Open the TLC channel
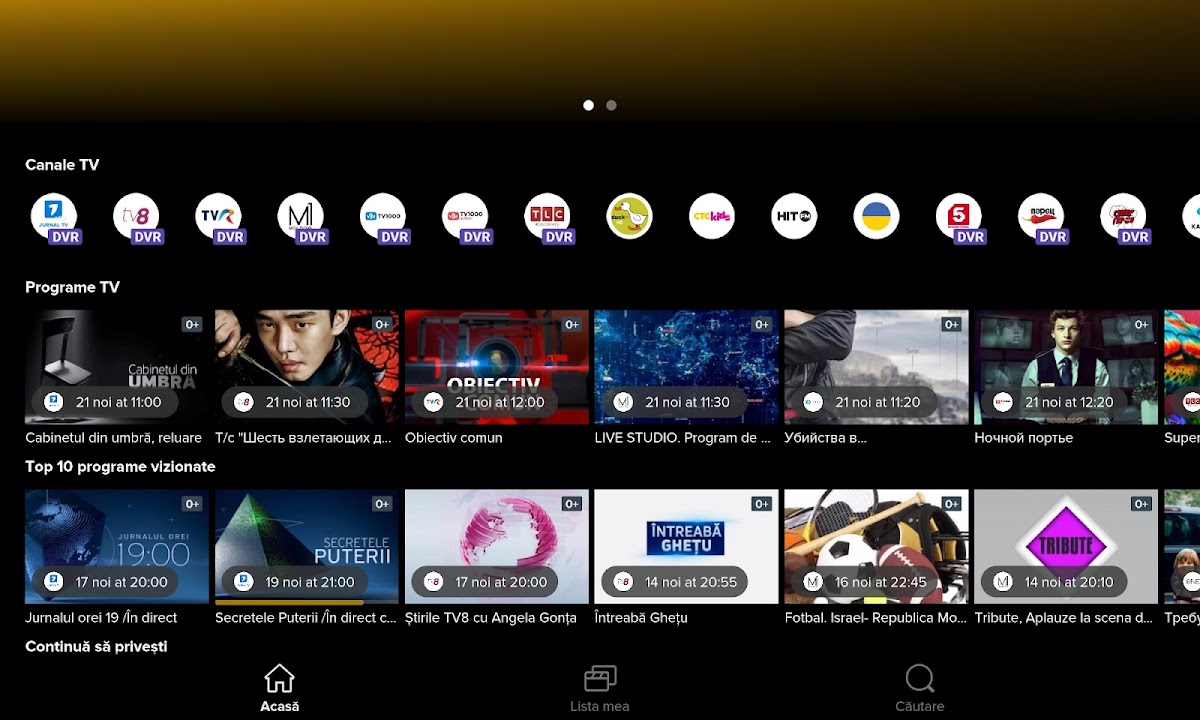The height and width of the screenshot is (720, 1200). coord(547,217)
